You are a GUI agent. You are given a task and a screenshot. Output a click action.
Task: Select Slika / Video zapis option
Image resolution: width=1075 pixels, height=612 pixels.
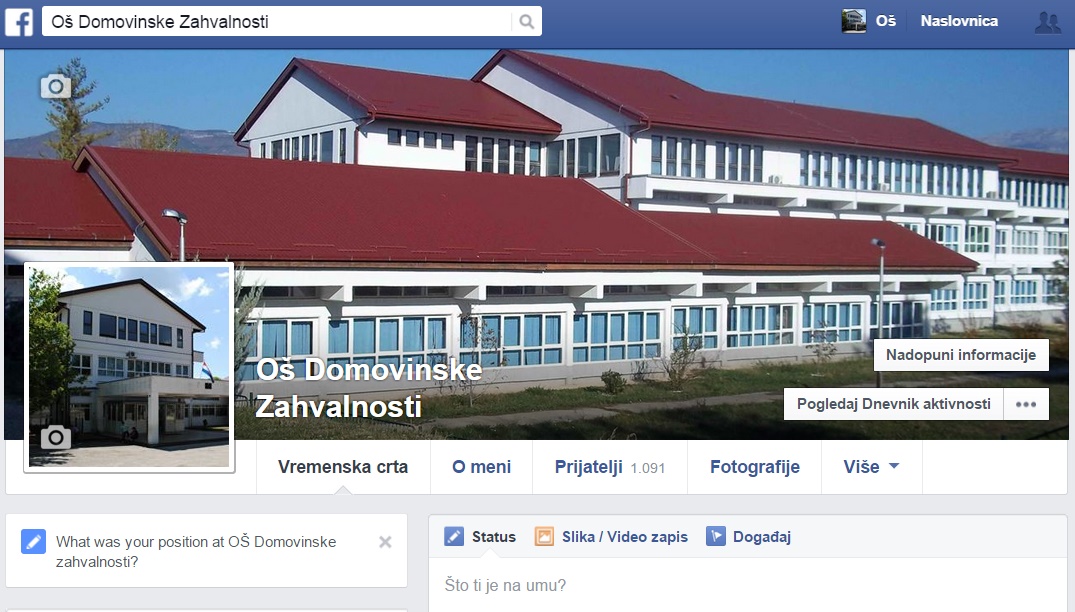(612, 537)
